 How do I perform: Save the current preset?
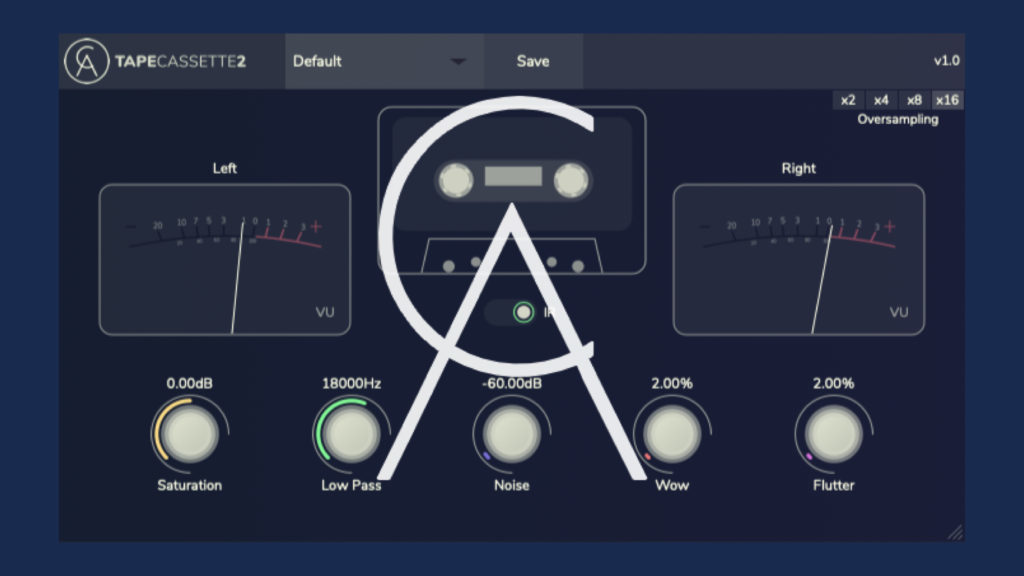(533, 61)
